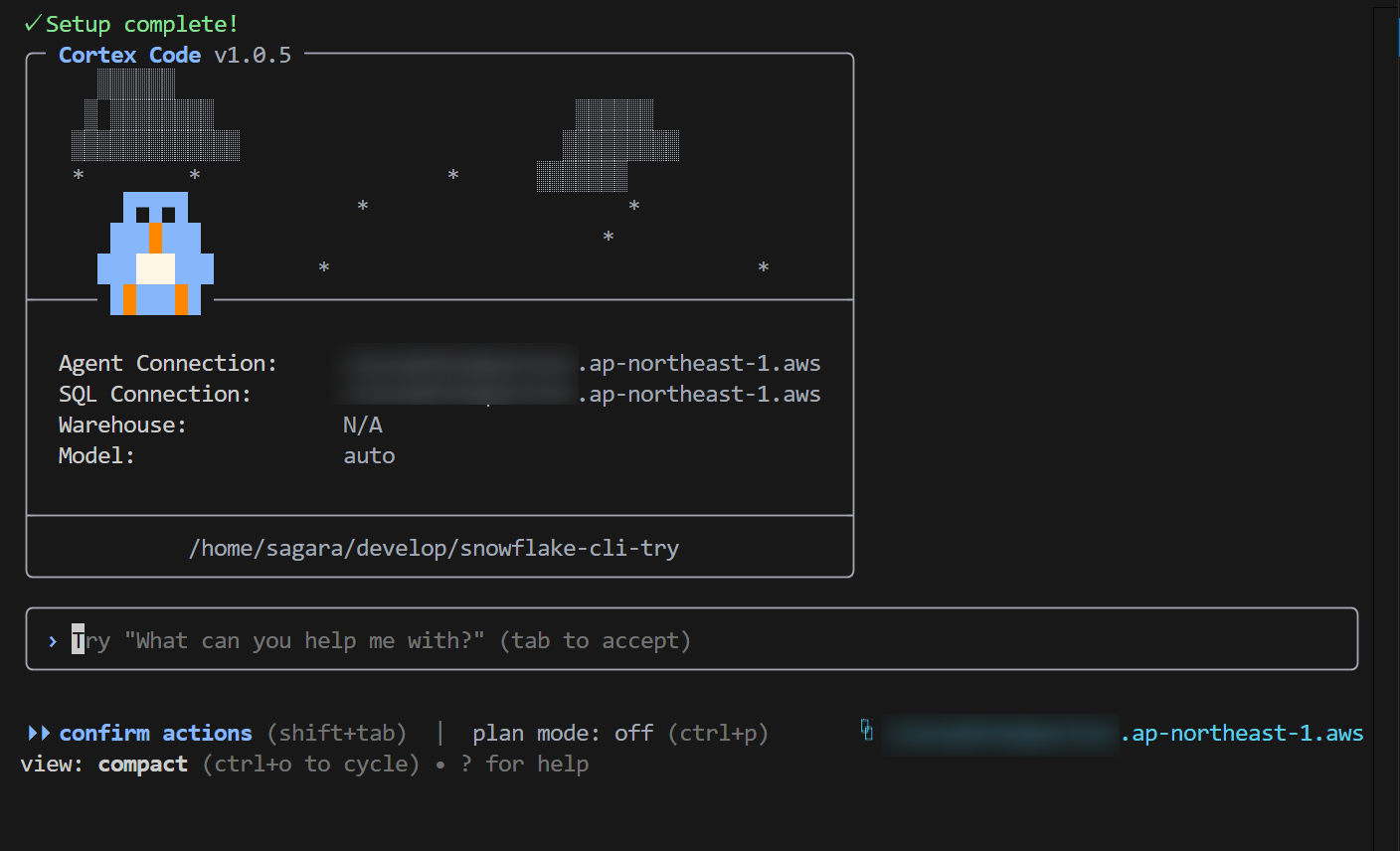Click the Agent Connection region value
Image resolution: width=1400 pixels, height=851 pixels.
tap(700, 363)
